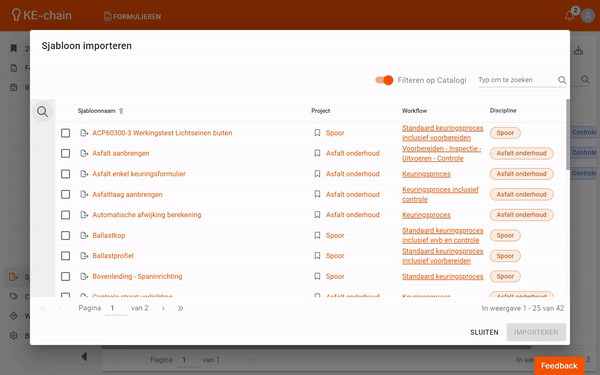This screenshot has width=600, height=375.
Task: Open the FORMULIEREN menu item
Action: pyautogui.click(x=132, y=16)
